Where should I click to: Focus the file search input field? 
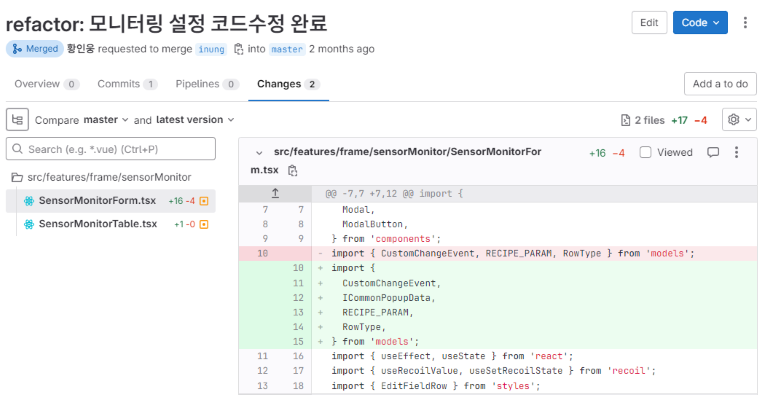pyautogui.click(x=111, y=149)
